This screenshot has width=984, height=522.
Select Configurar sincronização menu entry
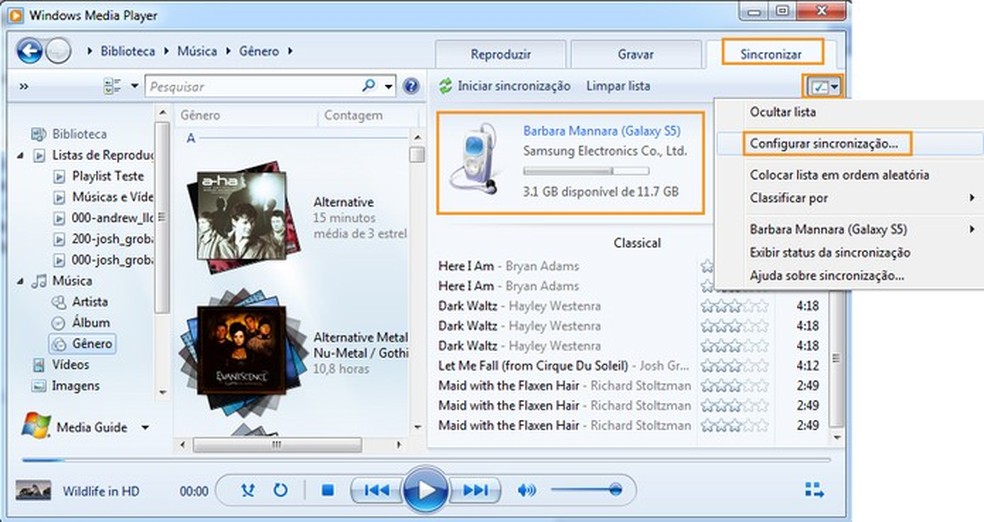point(824,143)
